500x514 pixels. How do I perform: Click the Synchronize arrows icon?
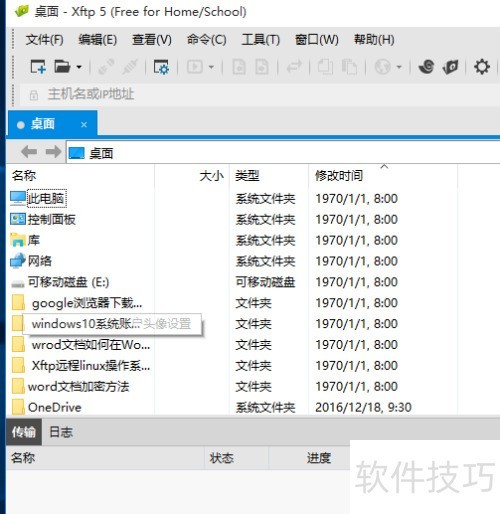[294, 67]
